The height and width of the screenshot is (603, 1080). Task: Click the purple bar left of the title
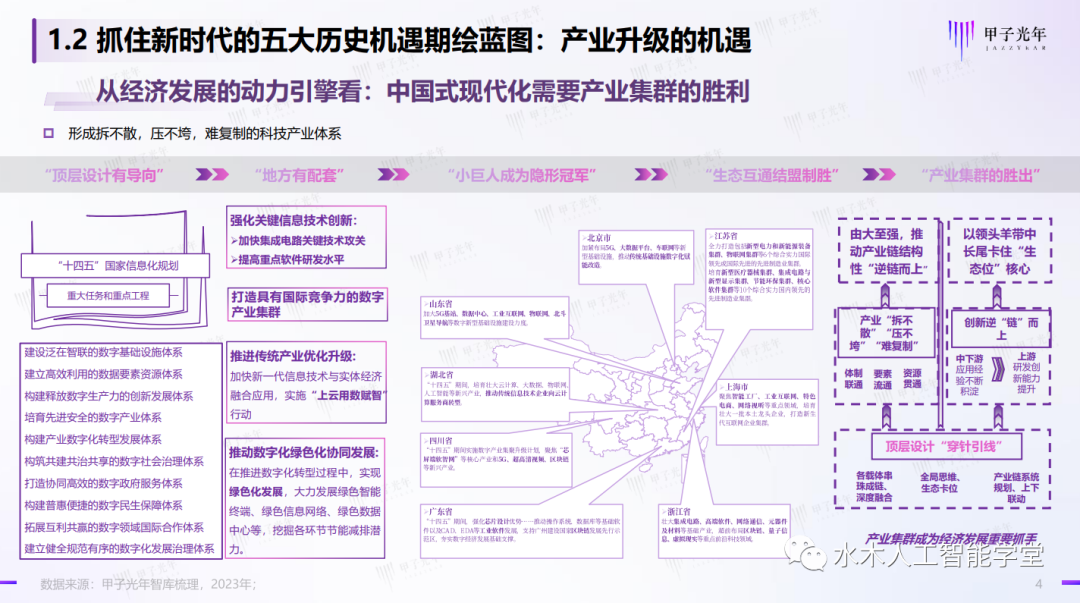point(38,42)
